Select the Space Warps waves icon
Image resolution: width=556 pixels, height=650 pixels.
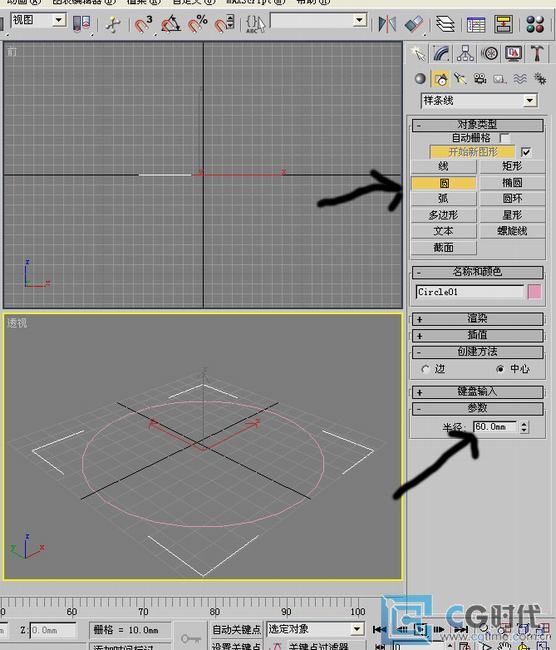click(x=520, y=78)
